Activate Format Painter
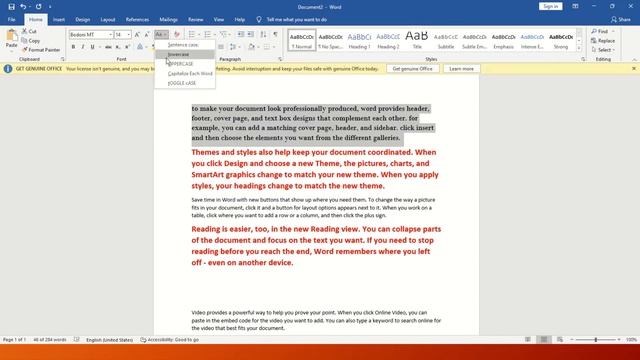This screenshot has height=360, width=640. pyautogui.click(x=41, y=50)
